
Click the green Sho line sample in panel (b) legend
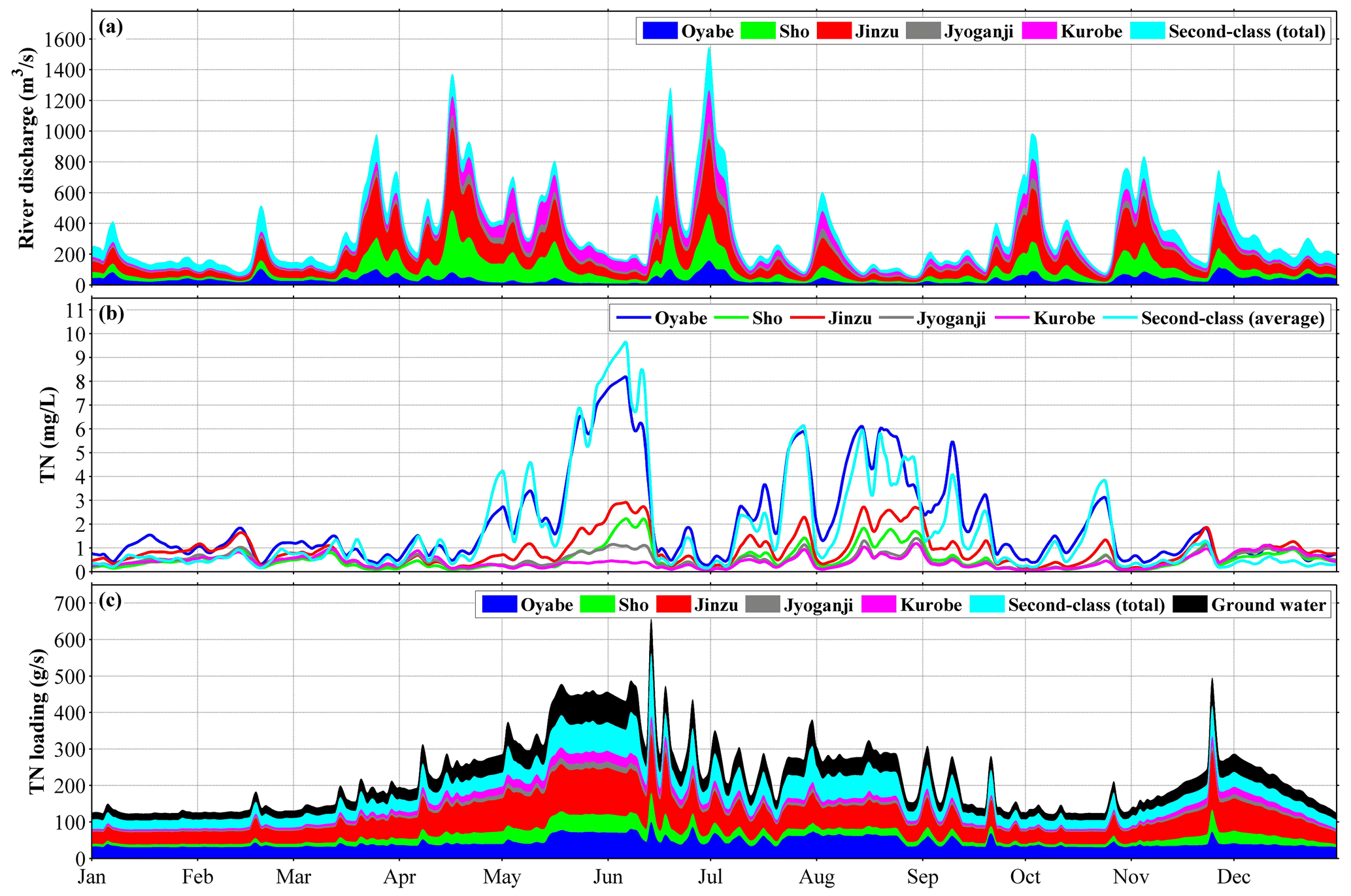pyautogui.click(x=731, y=318)
